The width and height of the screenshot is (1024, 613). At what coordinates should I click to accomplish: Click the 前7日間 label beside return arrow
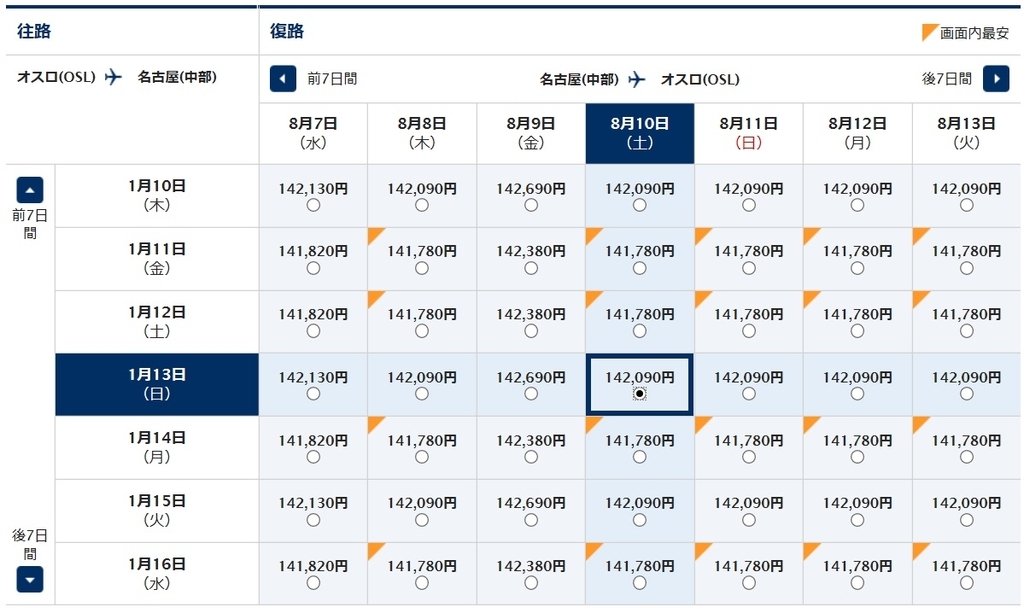click(x=332, y=79)
